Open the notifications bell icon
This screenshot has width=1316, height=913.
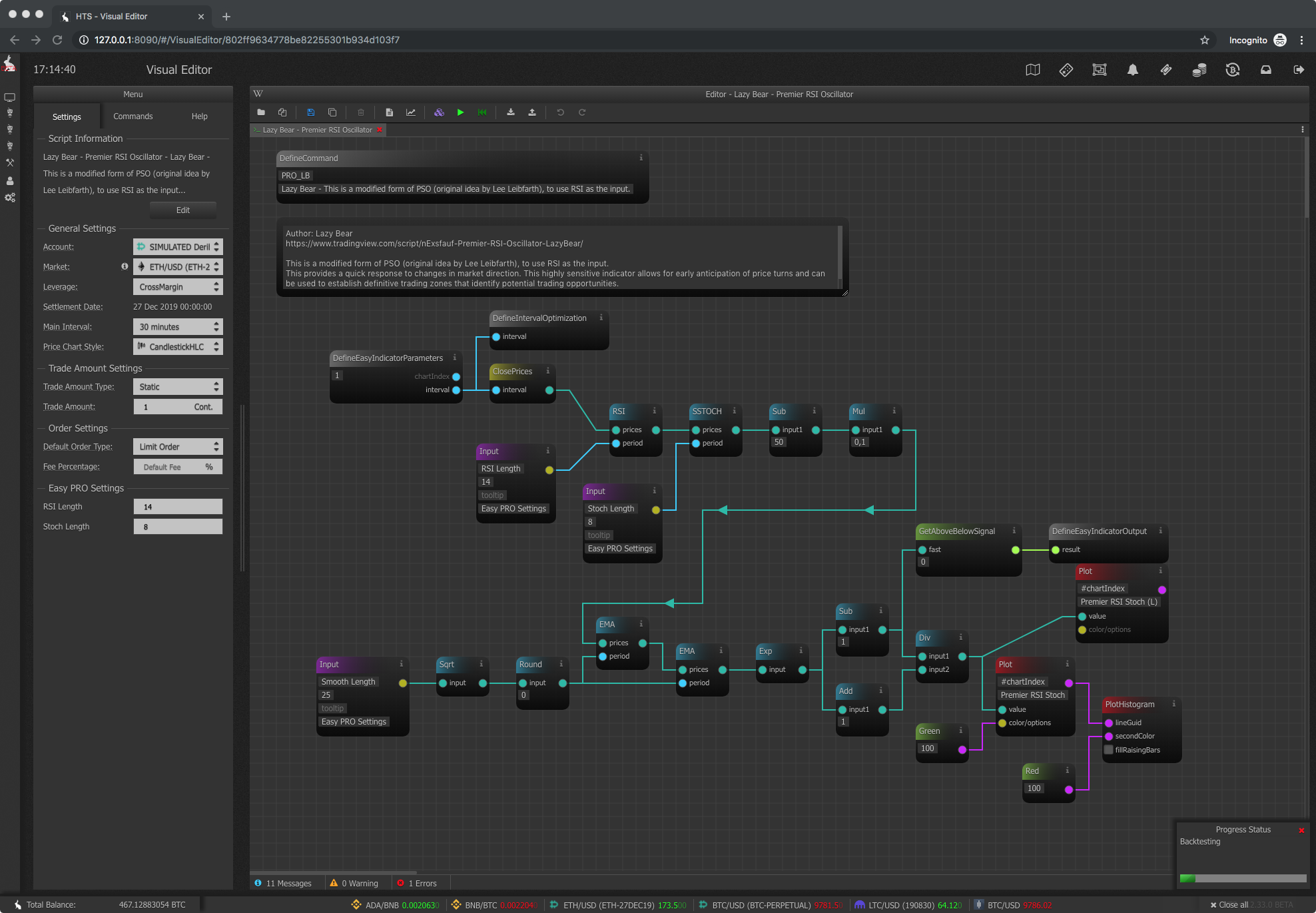pyautogui.click(x=1132, y=69)
